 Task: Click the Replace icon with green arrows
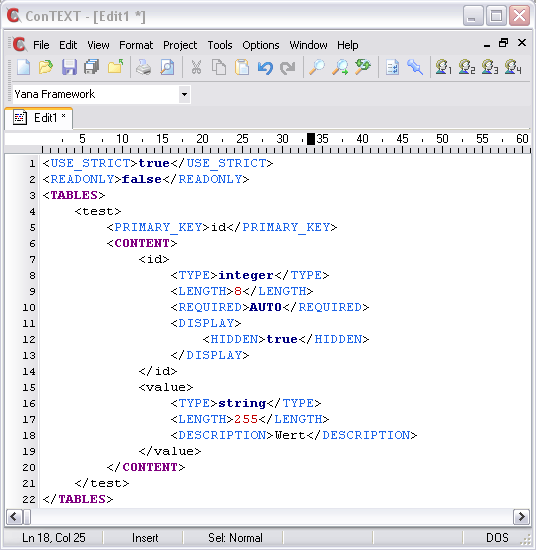(x=363, y=67)
